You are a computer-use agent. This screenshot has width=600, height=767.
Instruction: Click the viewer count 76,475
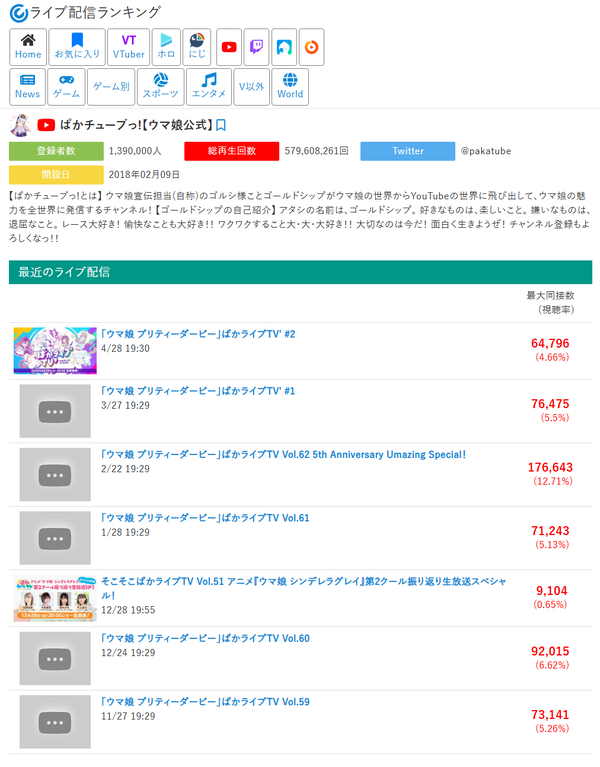click(x=550, y=404)
